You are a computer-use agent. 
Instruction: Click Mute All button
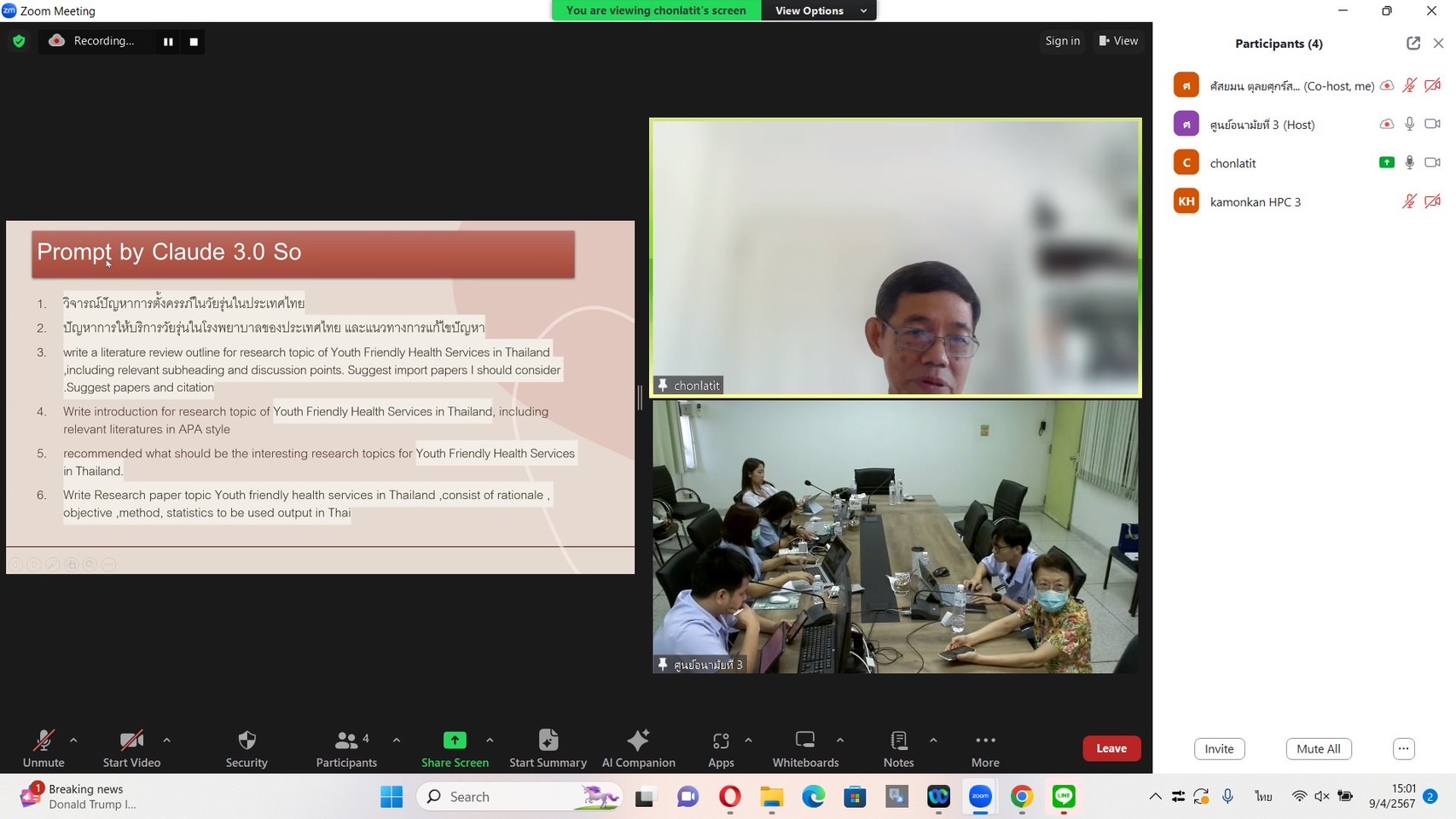pos(1318,749)
